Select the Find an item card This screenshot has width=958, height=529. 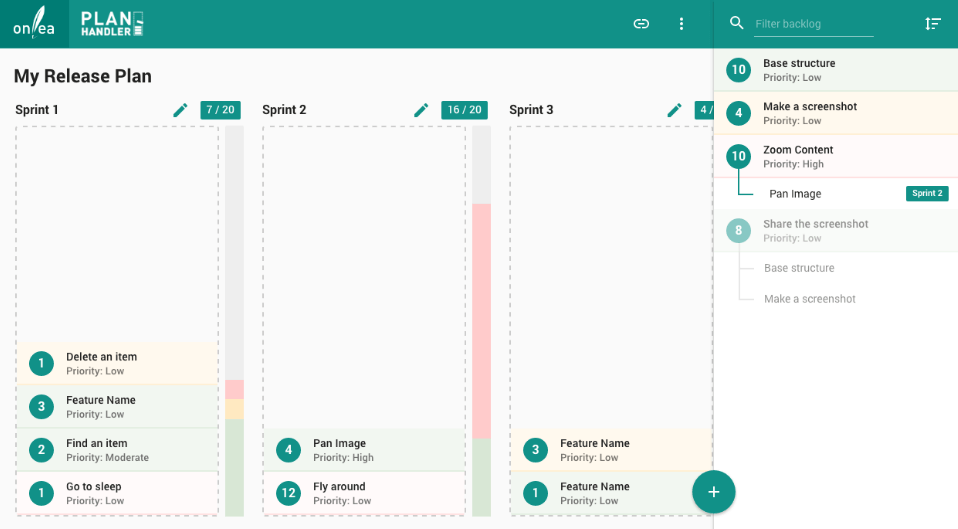click(x=117, y=450)
